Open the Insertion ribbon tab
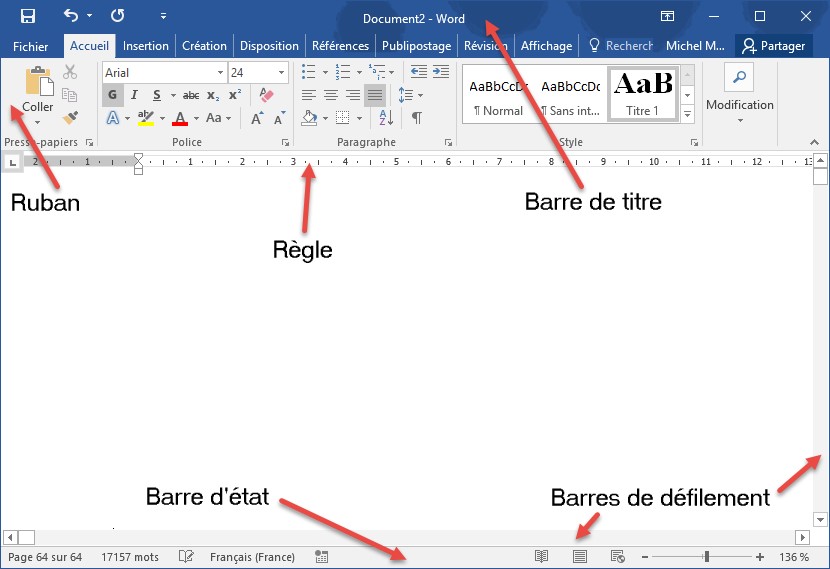The width and height of the screenshot is (830, 569). point(146,46)
